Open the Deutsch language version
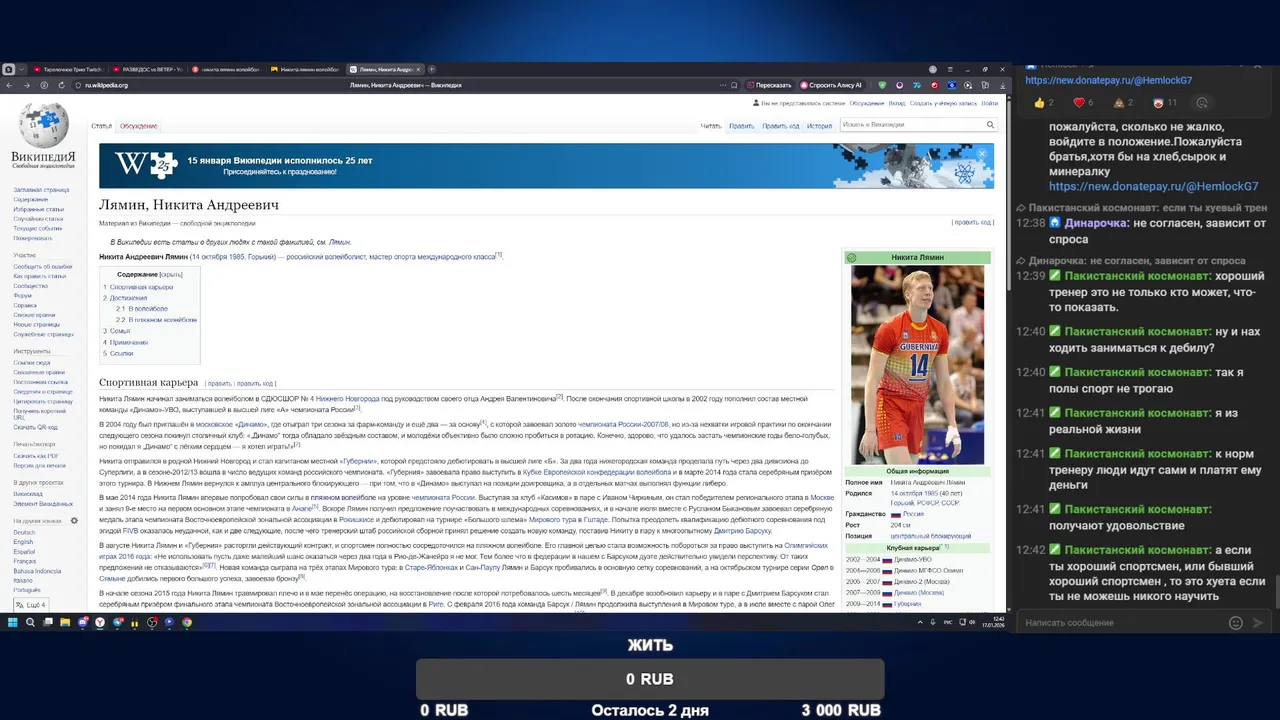 click(24, 532)
